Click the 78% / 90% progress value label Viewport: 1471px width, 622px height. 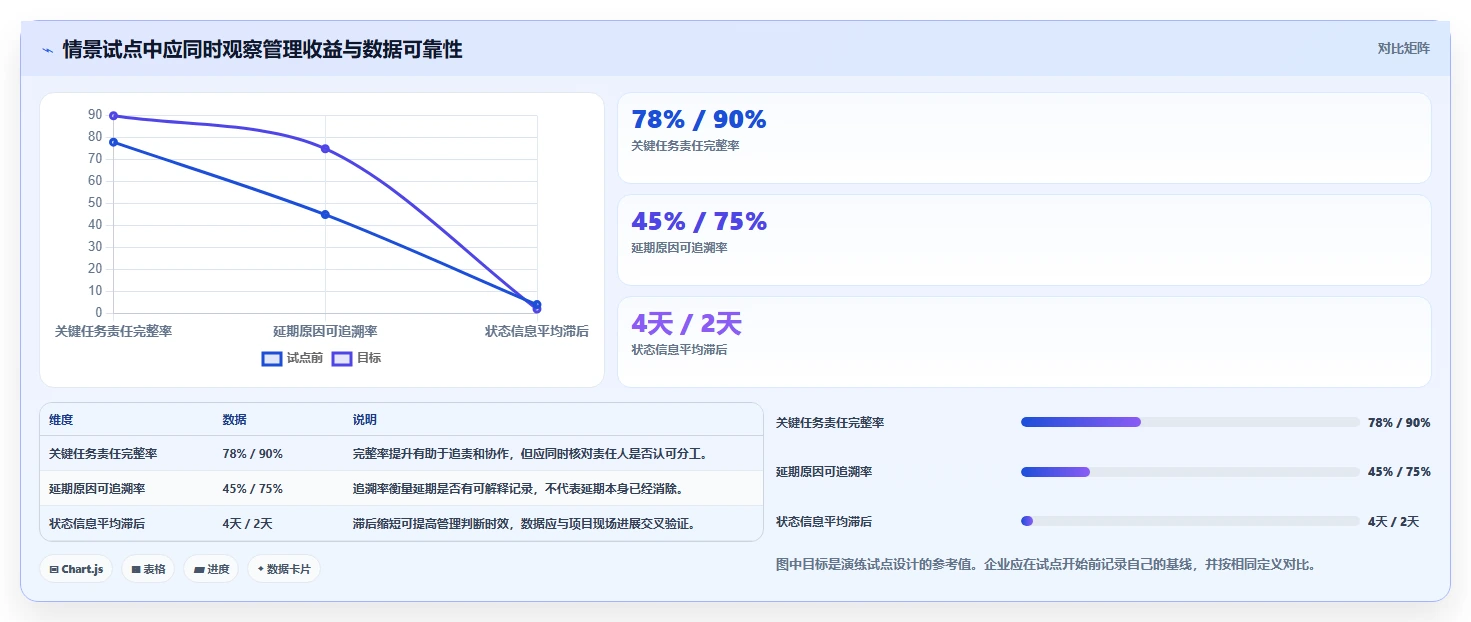tap(1399, 423)
